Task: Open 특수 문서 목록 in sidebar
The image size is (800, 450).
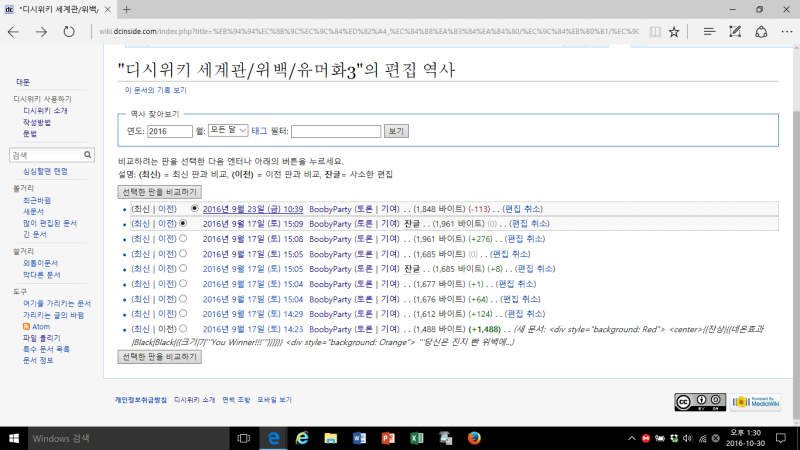Action: [46, 349]
